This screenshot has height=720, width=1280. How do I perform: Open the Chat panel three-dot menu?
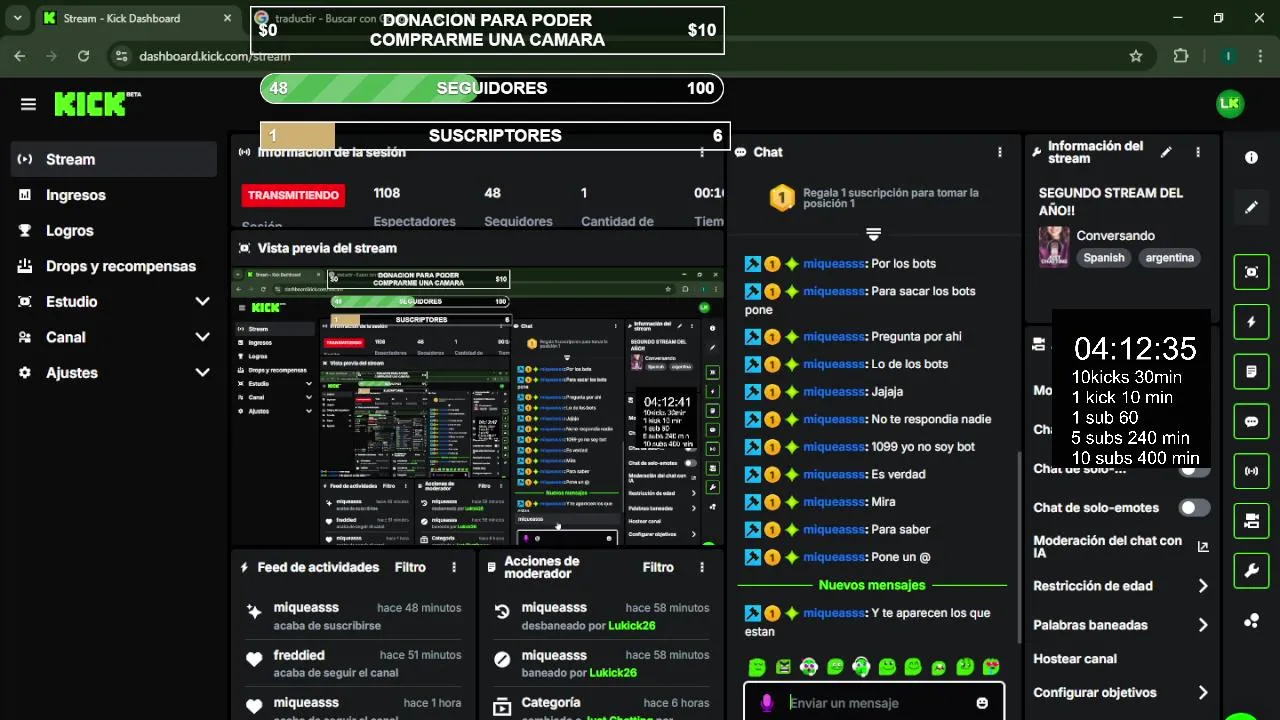999,152
